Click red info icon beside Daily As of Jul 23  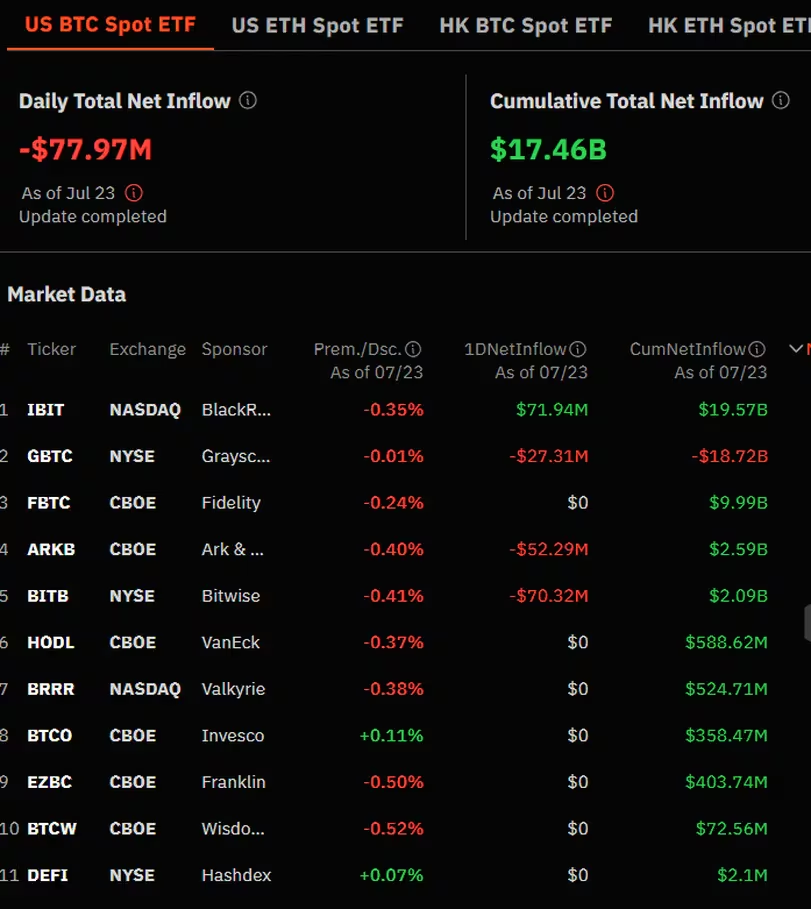134,192
